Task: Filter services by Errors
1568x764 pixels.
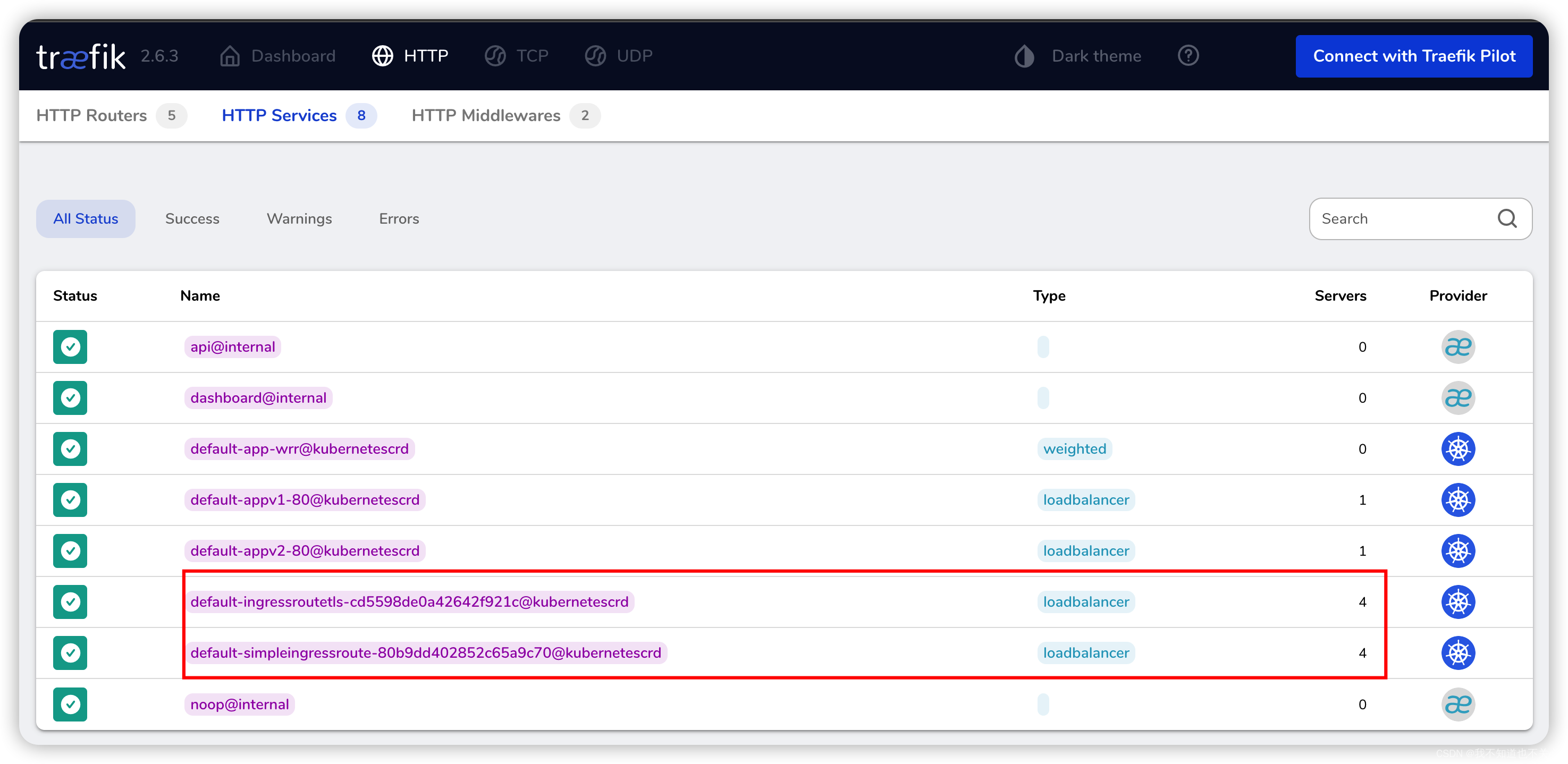Action: (x=399, y=218)
